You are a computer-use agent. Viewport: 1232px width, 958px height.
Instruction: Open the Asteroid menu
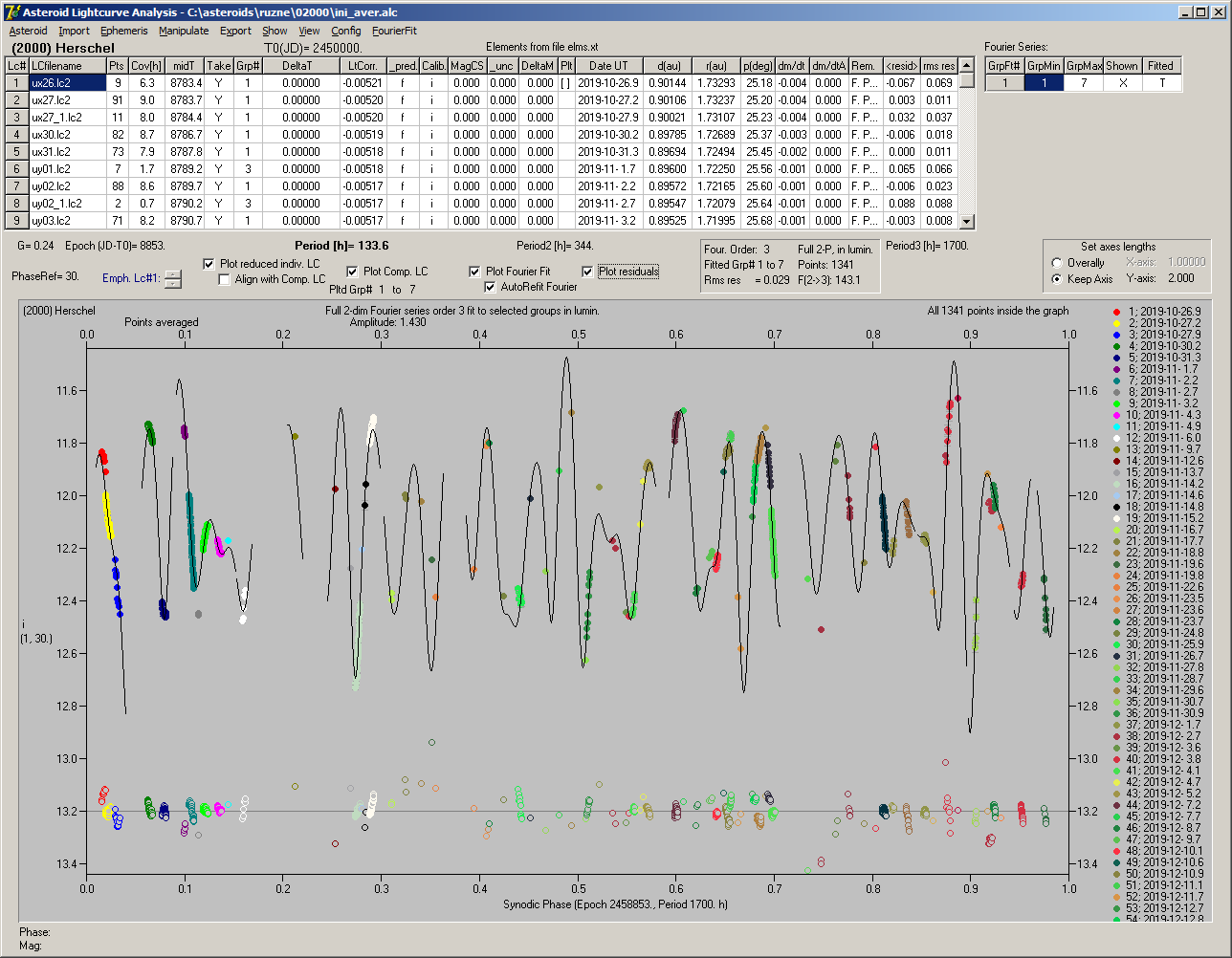pos(28,31)
